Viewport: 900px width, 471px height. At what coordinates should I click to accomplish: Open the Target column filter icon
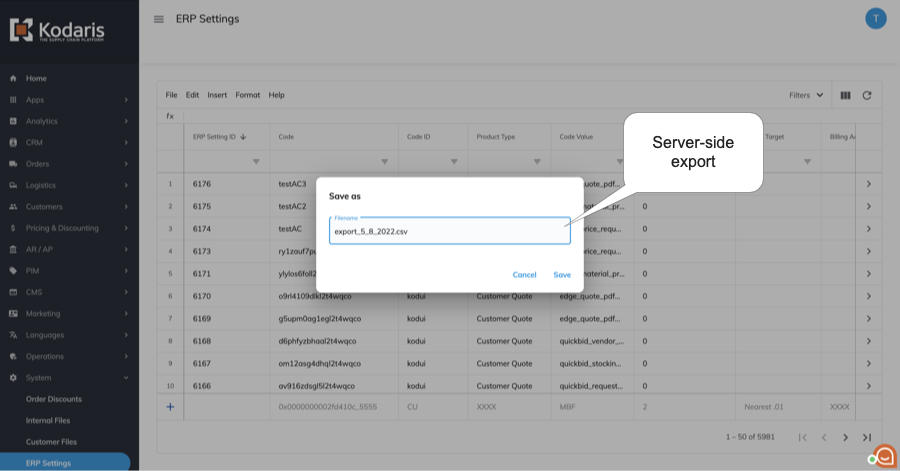808,162
